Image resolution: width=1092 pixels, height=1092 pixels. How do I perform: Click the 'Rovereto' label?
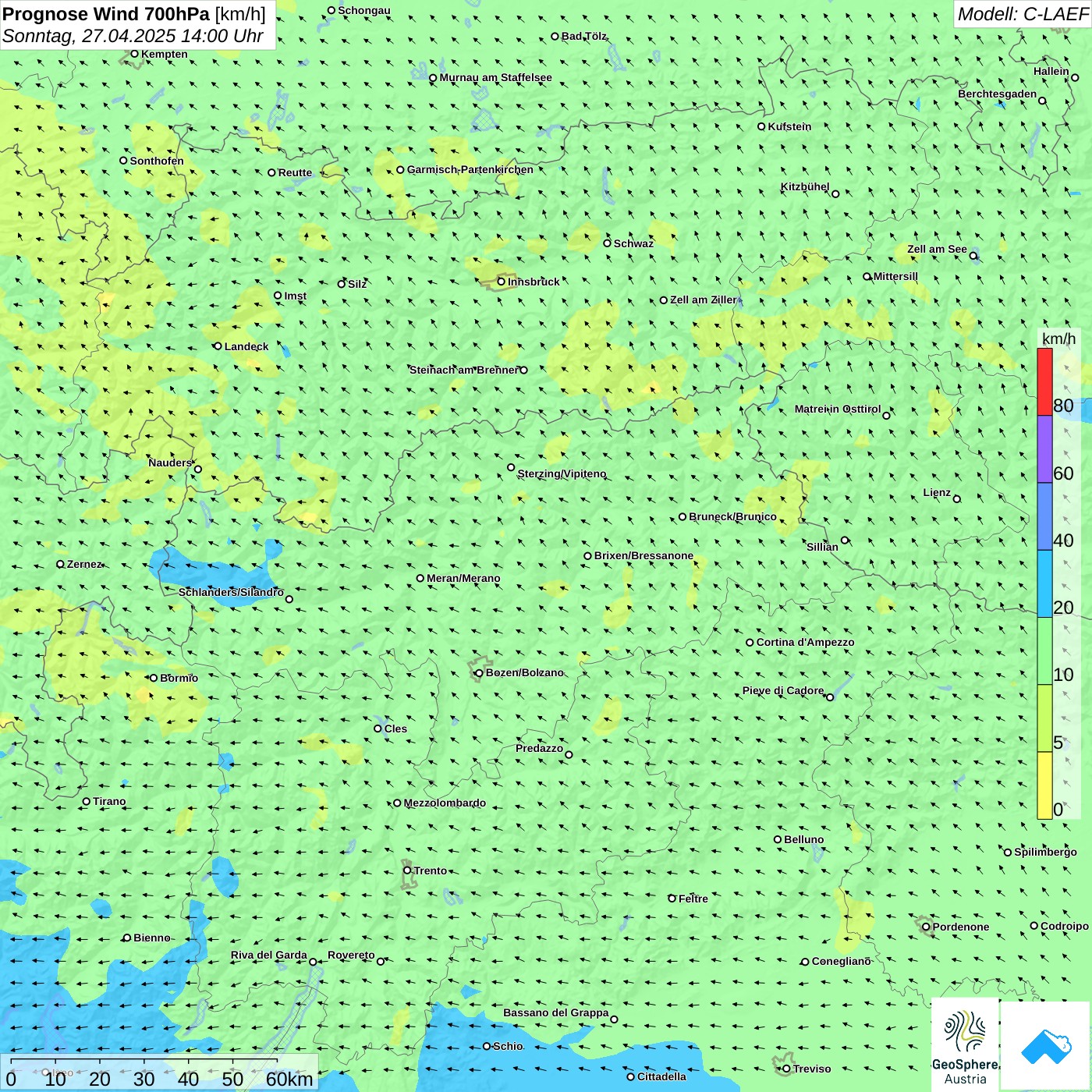click(x=351, y=955)
